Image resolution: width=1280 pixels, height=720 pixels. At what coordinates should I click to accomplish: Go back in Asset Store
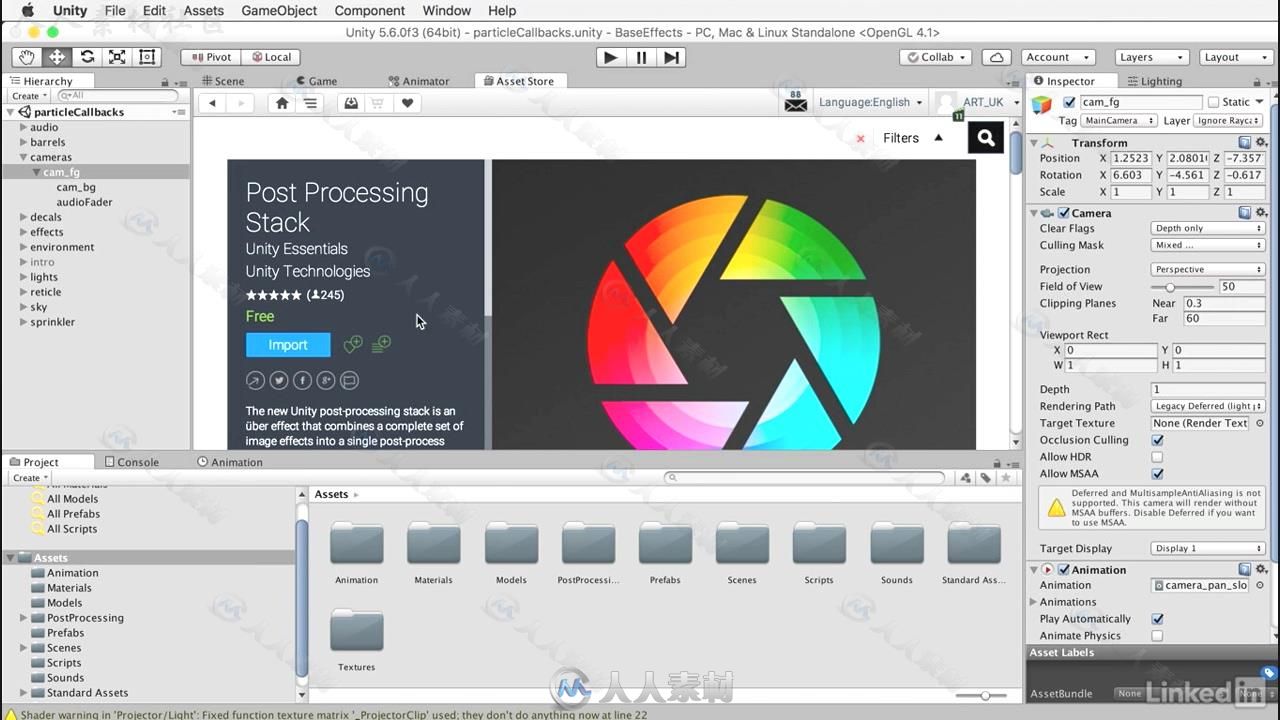[x=212, y=103]
